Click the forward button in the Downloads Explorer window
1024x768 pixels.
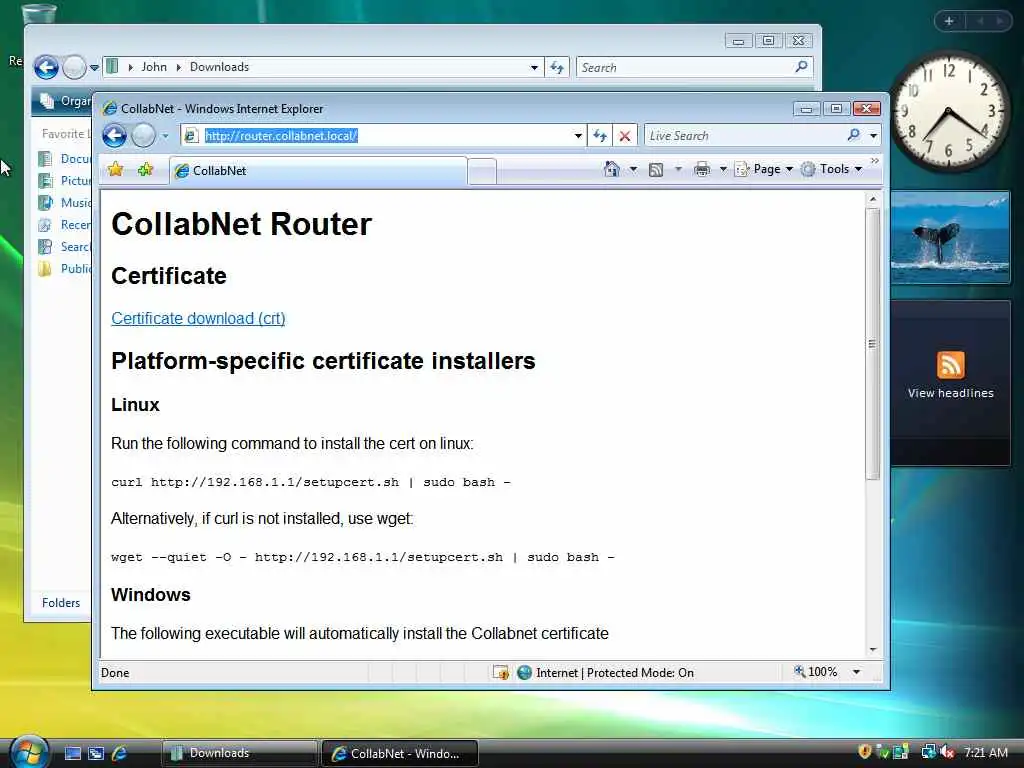point(74,67)
